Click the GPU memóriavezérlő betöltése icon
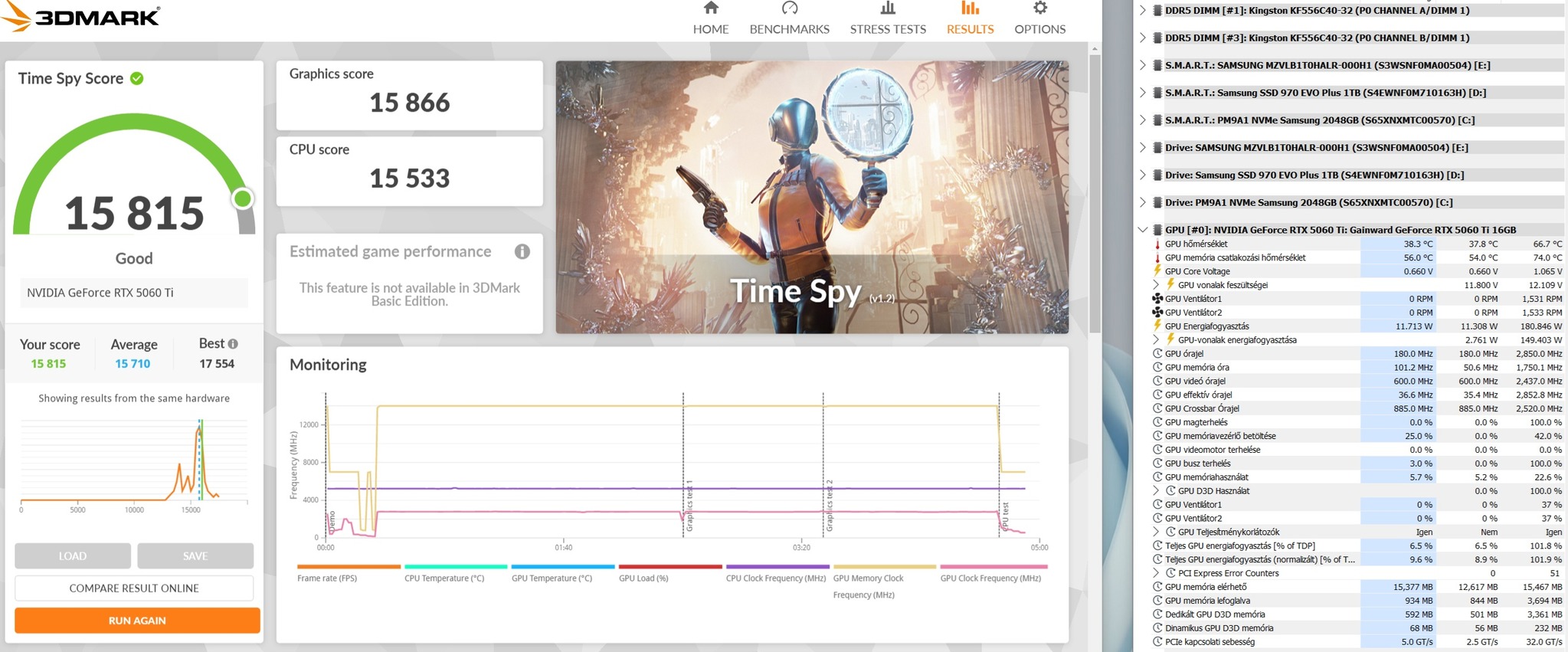The image size is (1568, 652). point(1157,436)
